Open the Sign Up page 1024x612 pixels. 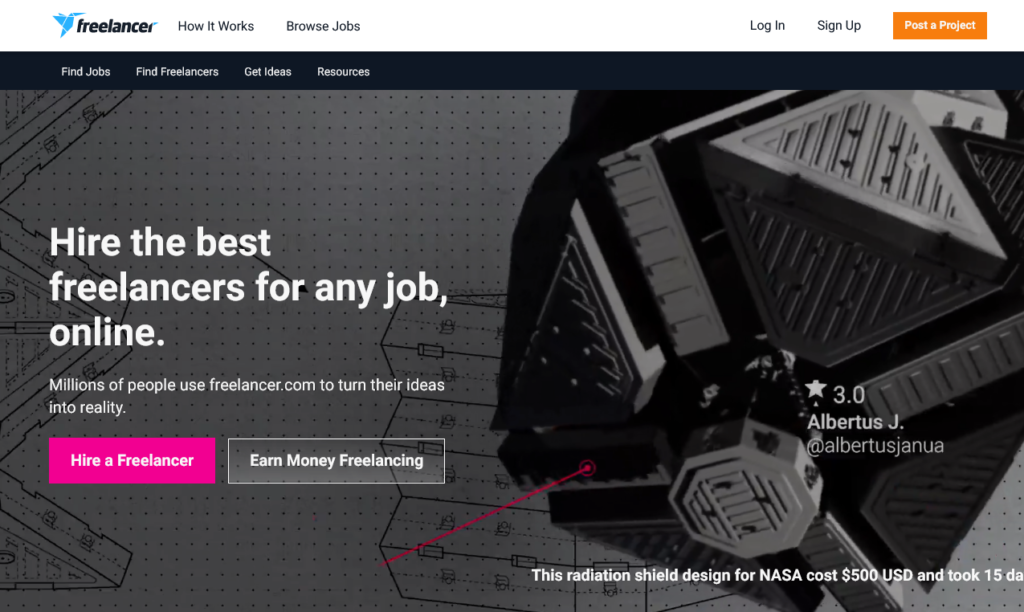(x=838, y=26)
